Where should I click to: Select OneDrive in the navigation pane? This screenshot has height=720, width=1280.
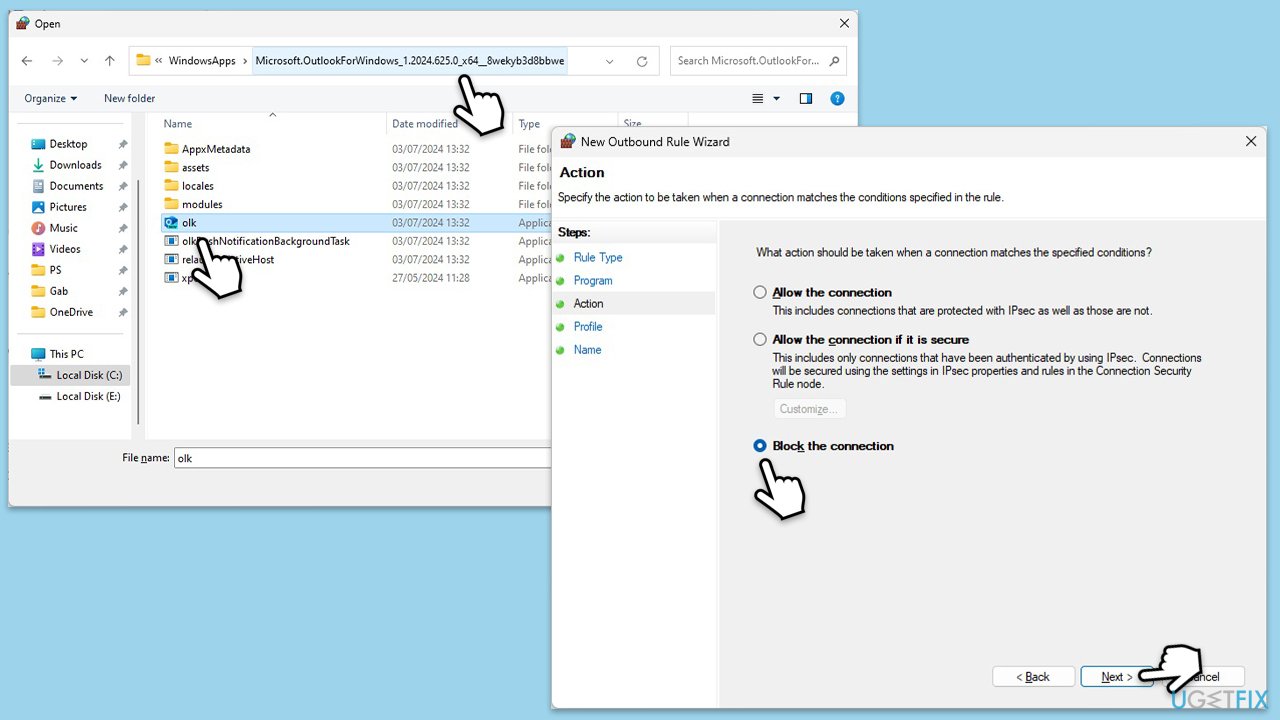tap(71, 312)
